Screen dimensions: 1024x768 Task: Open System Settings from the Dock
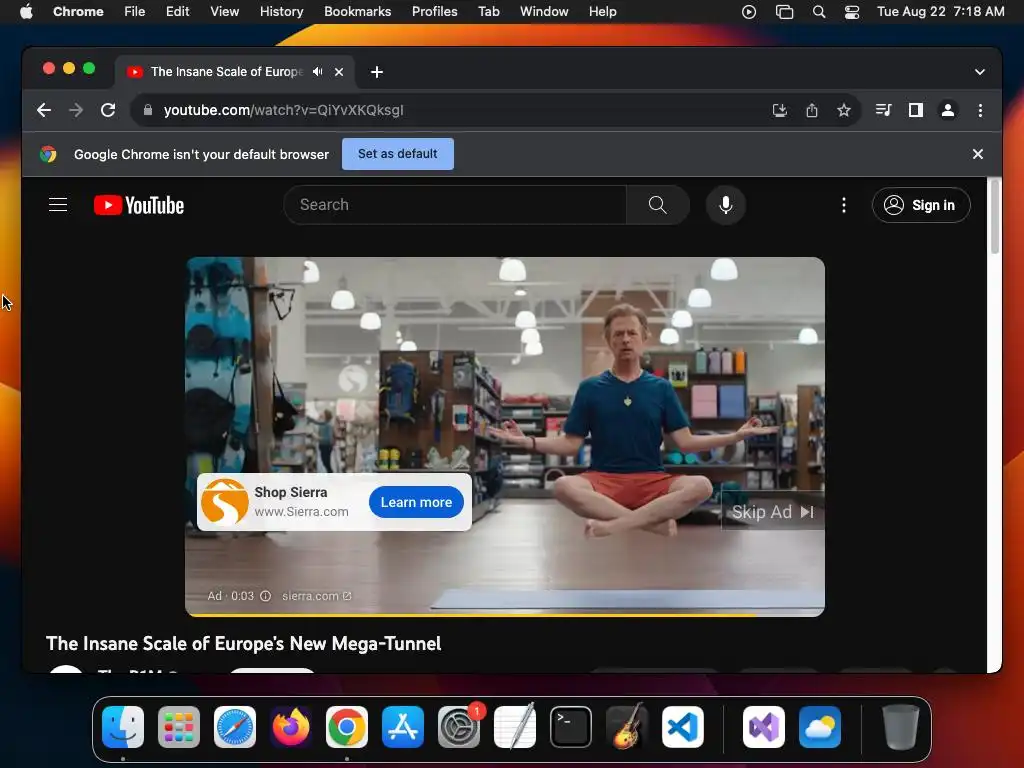(x=459, y=727)
